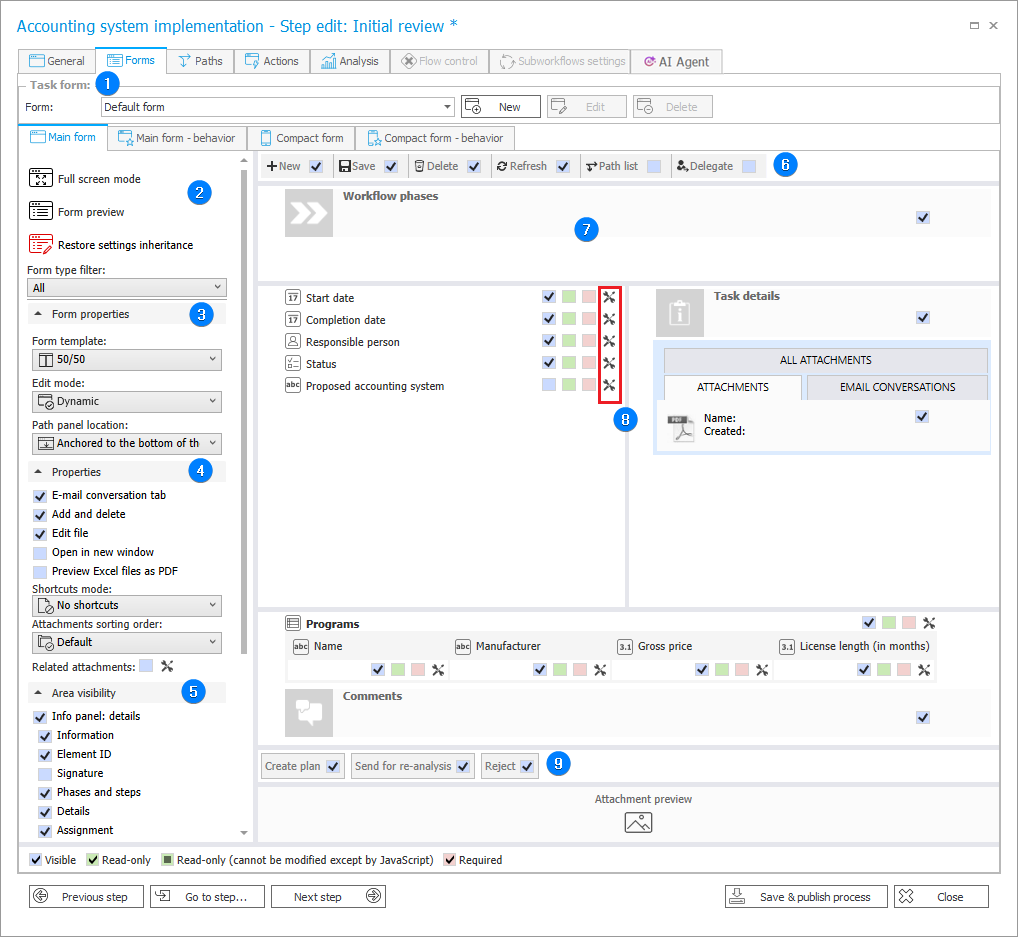The width and height of the screenshot is (1018, 937).
Task: Click Go to step... button
Action: (207, 897)
